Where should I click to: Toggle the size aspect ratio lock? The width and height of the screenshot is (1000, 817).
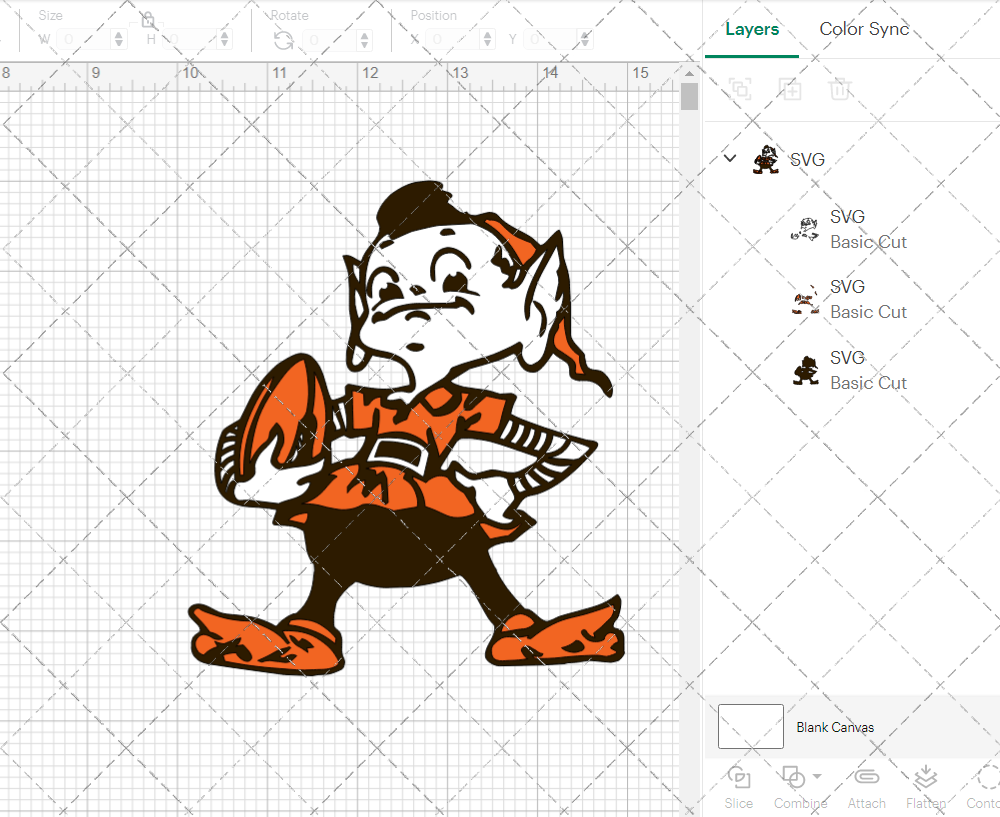[147, 20]
